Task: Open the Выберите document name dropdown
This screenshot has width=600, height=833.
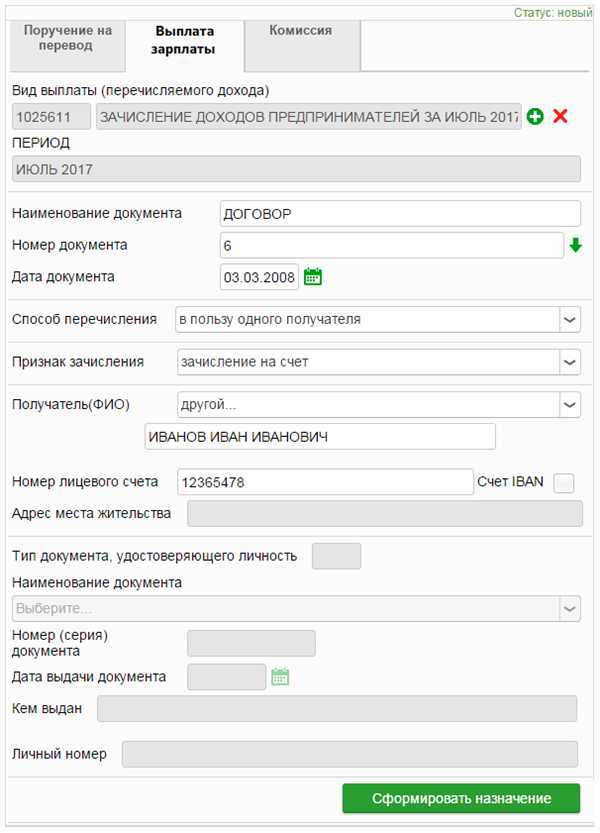Action: (296, 609)
